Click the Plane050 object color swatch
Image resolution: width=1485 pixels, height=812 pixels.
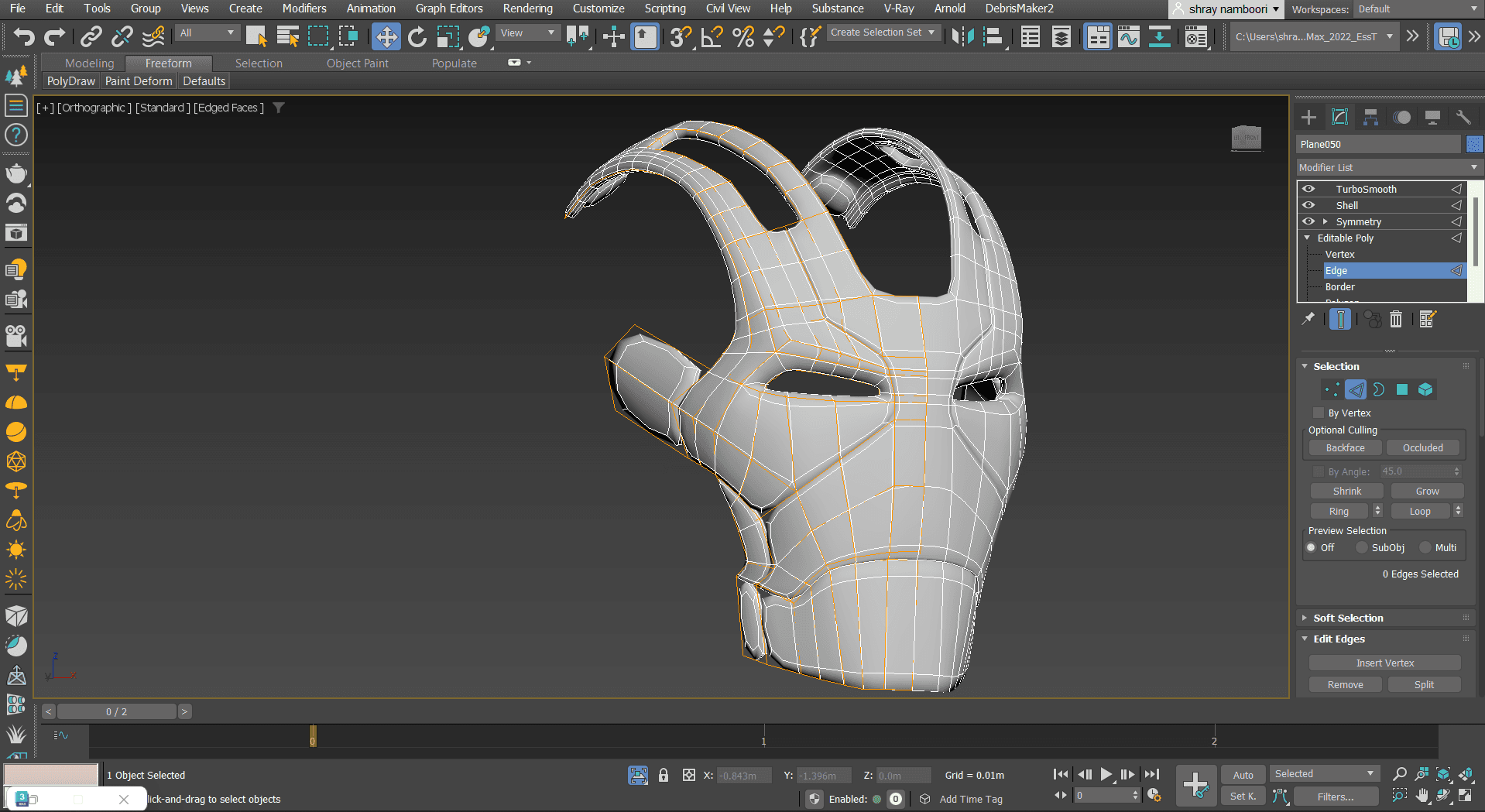(x=1473, y=144)
